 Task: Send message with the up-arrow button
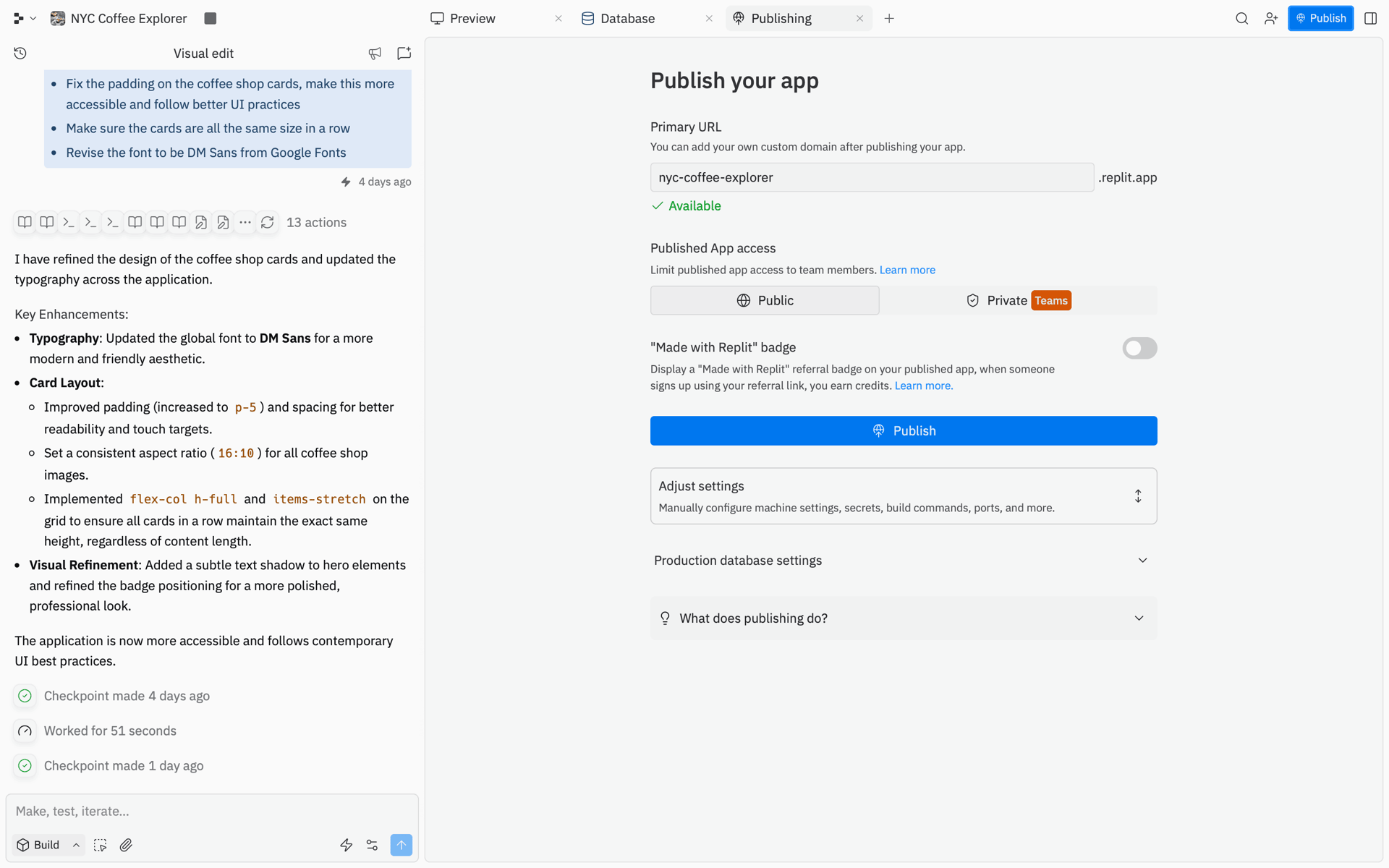[402, 845]
